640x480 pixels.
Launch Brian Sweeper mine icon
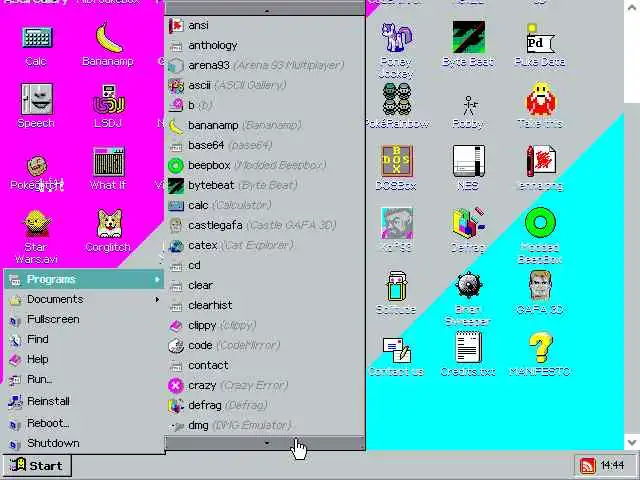pyautogui.click(x=468, y=298)
